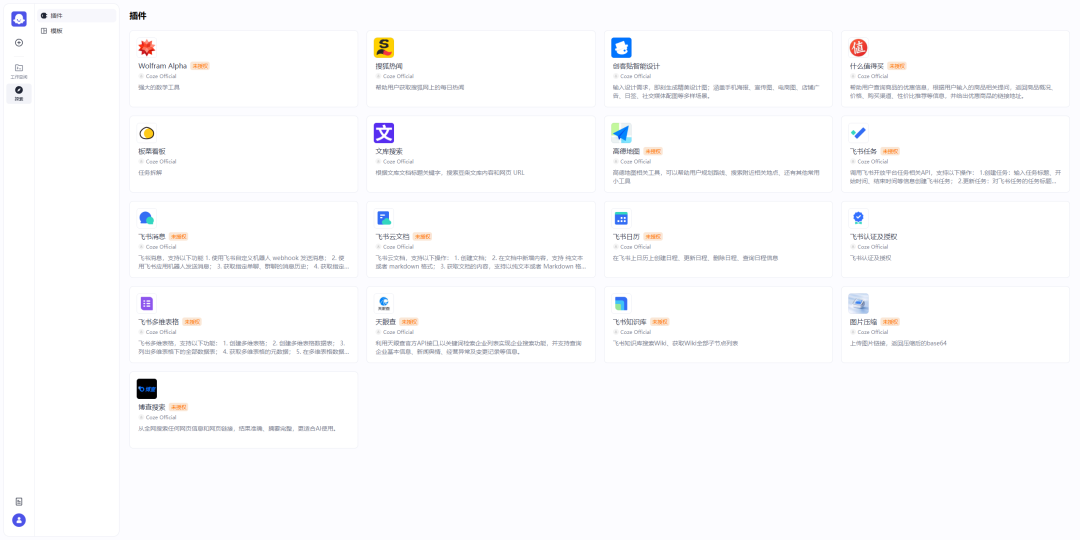
Task: Open the 创客贴智能设计 plugin title
Action: pyautogui.click(x=636, y=66)
